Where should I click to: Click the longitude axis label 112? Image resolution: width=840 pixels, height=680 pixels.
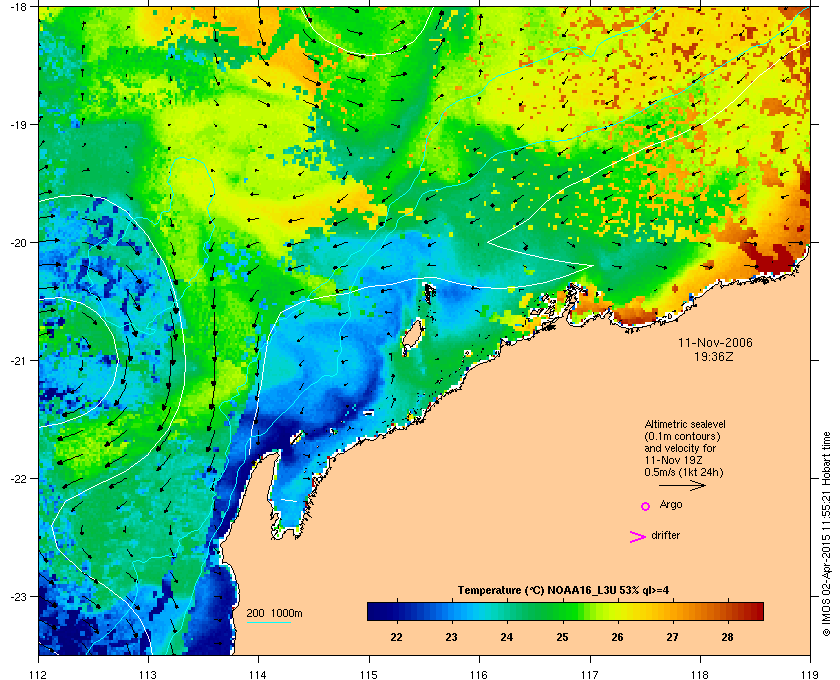(39, 675)
